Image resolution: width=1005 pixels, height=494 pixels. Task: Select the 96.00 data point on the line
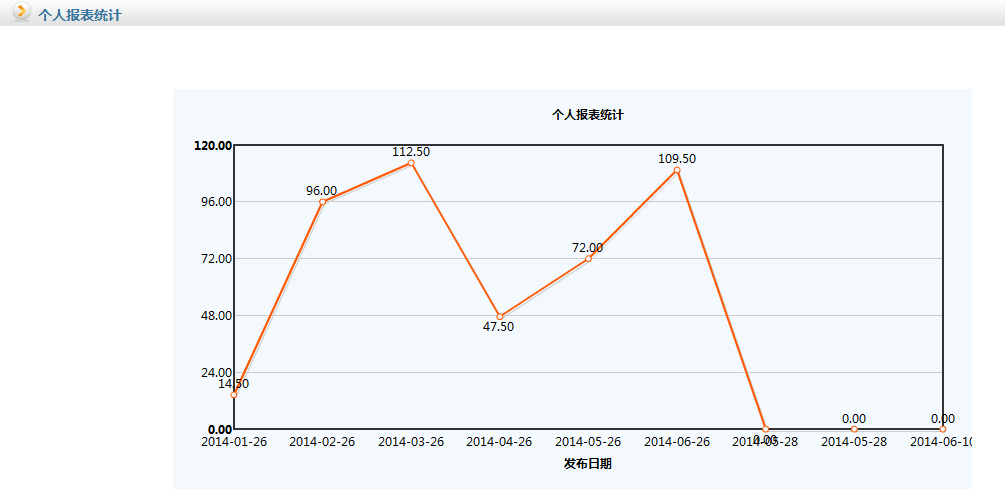pos(322,202)
